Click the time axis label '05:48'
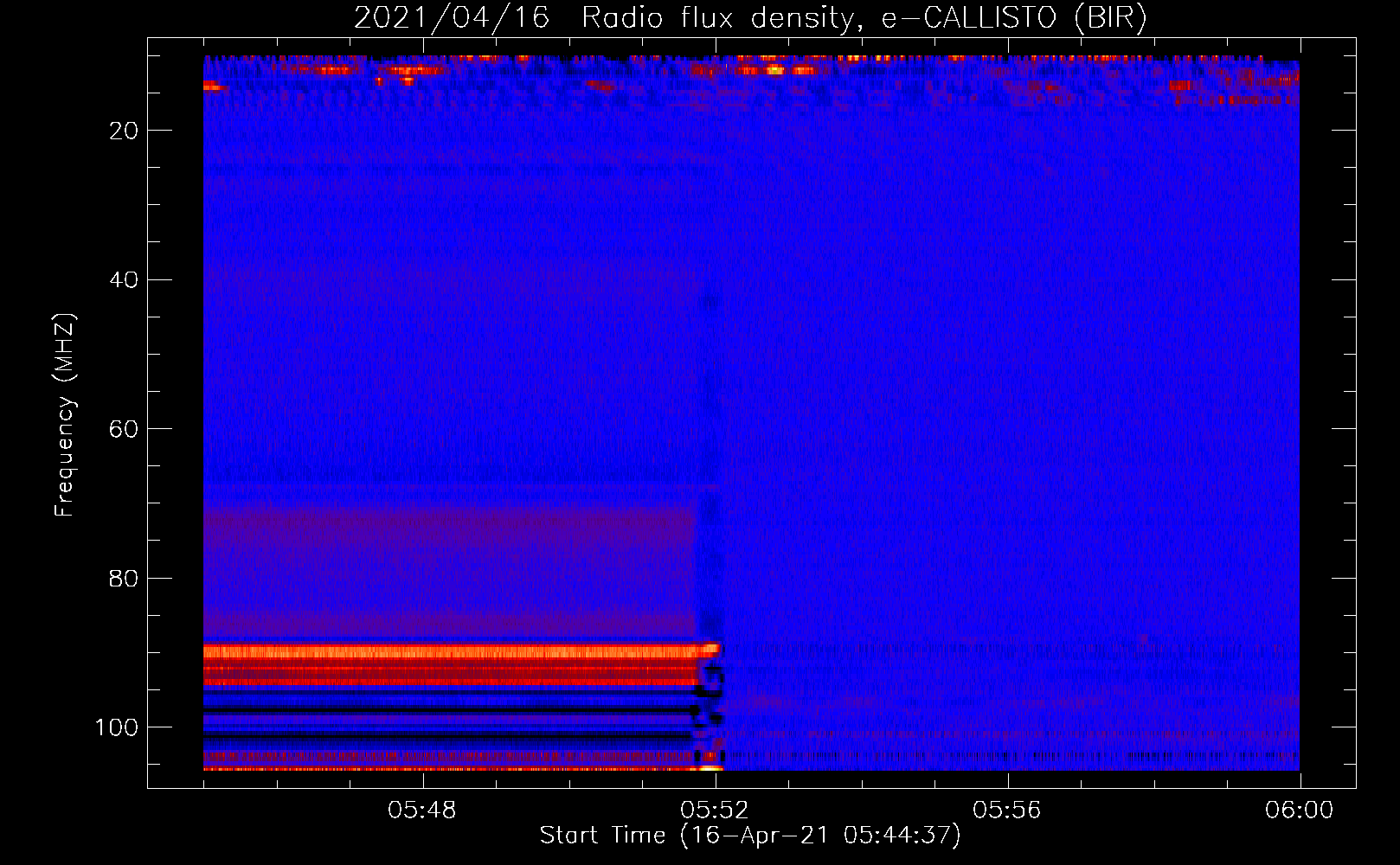Image resolution: width=1400 pixels, height=865 pixels. pos(422,811)
